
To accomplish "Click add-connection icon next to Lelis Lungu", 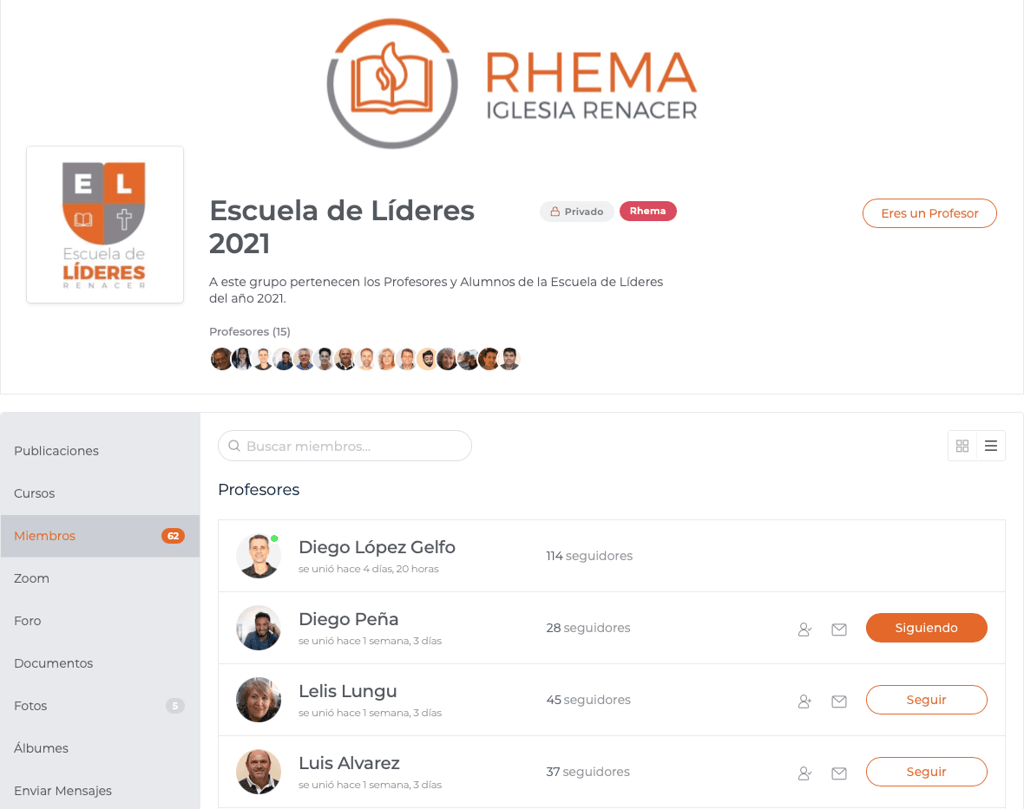I will pos(805,701).
